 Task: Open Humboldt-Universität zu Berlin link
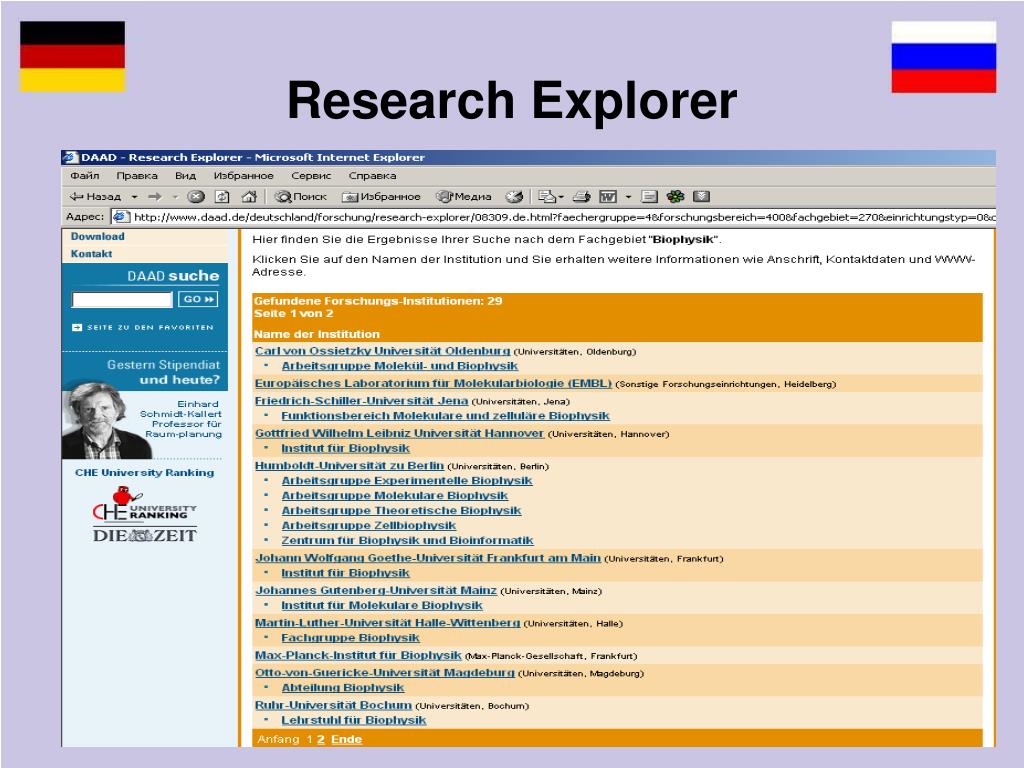[x=349, y=466]
